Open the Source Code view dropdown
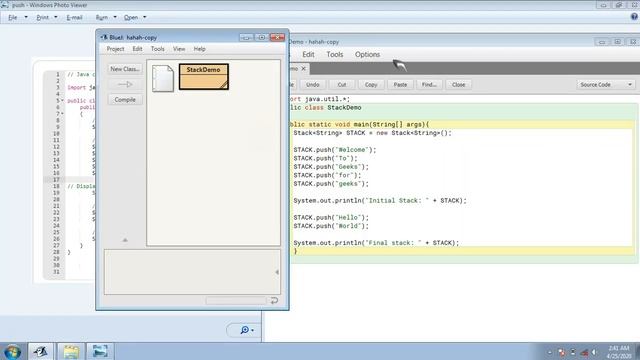640x360 pixels. pyautogui.click(x=605, y=84)
